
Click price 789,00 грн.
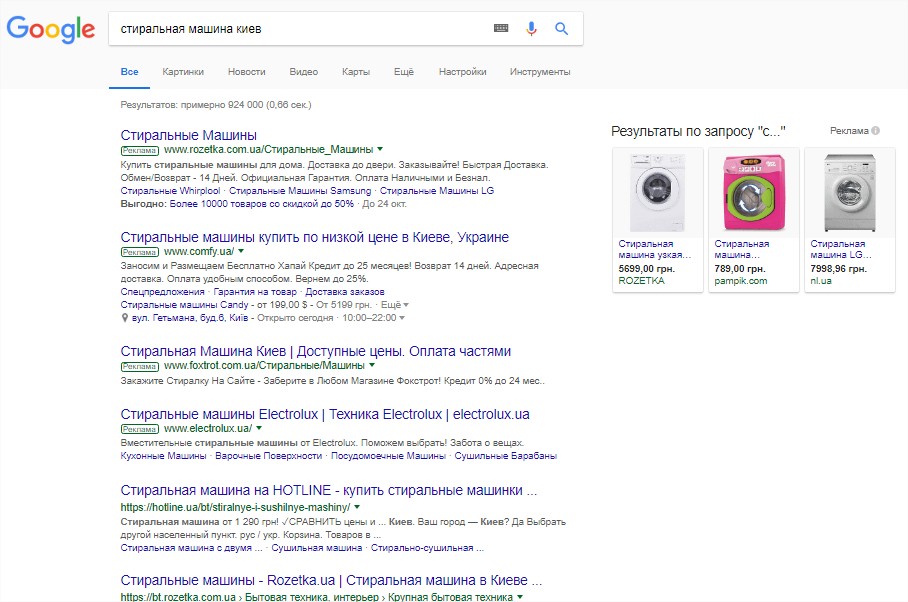click(739, 269)
